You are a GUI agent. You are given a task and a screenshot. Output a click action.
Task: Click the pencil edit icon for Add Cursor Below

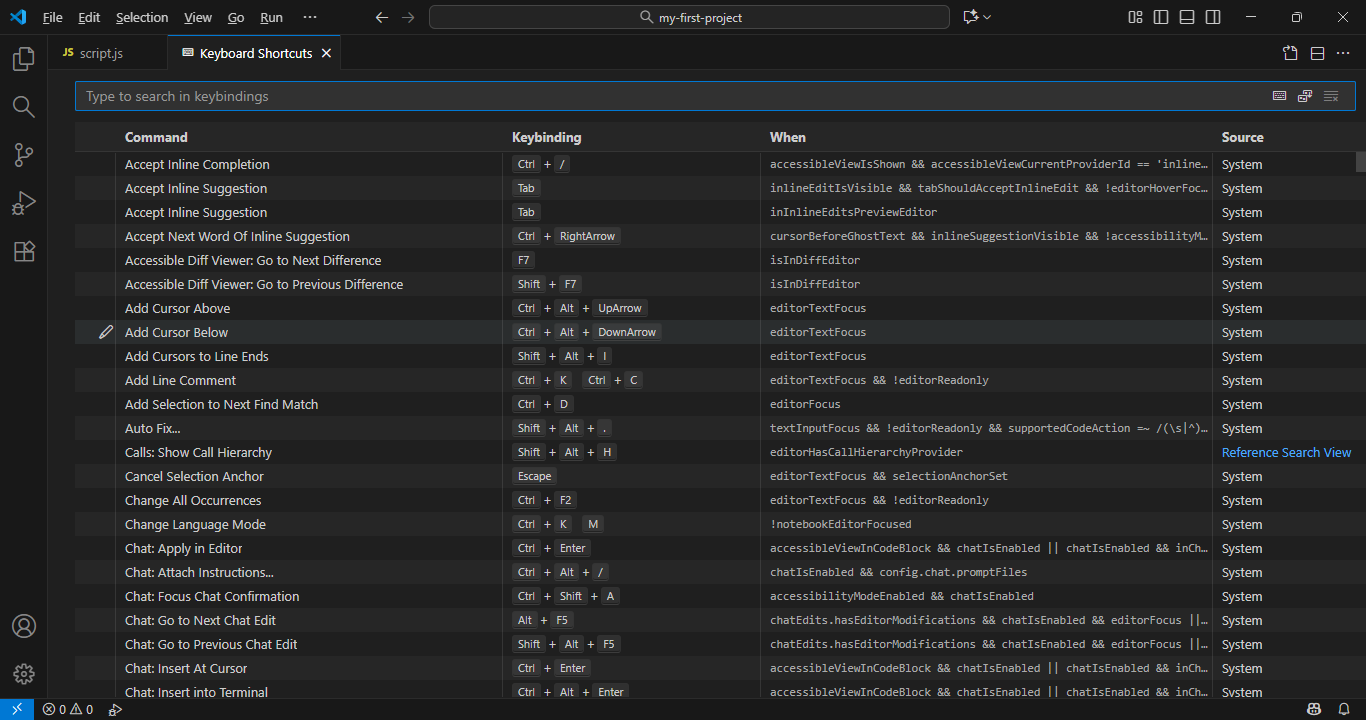(x=106, y=332)
